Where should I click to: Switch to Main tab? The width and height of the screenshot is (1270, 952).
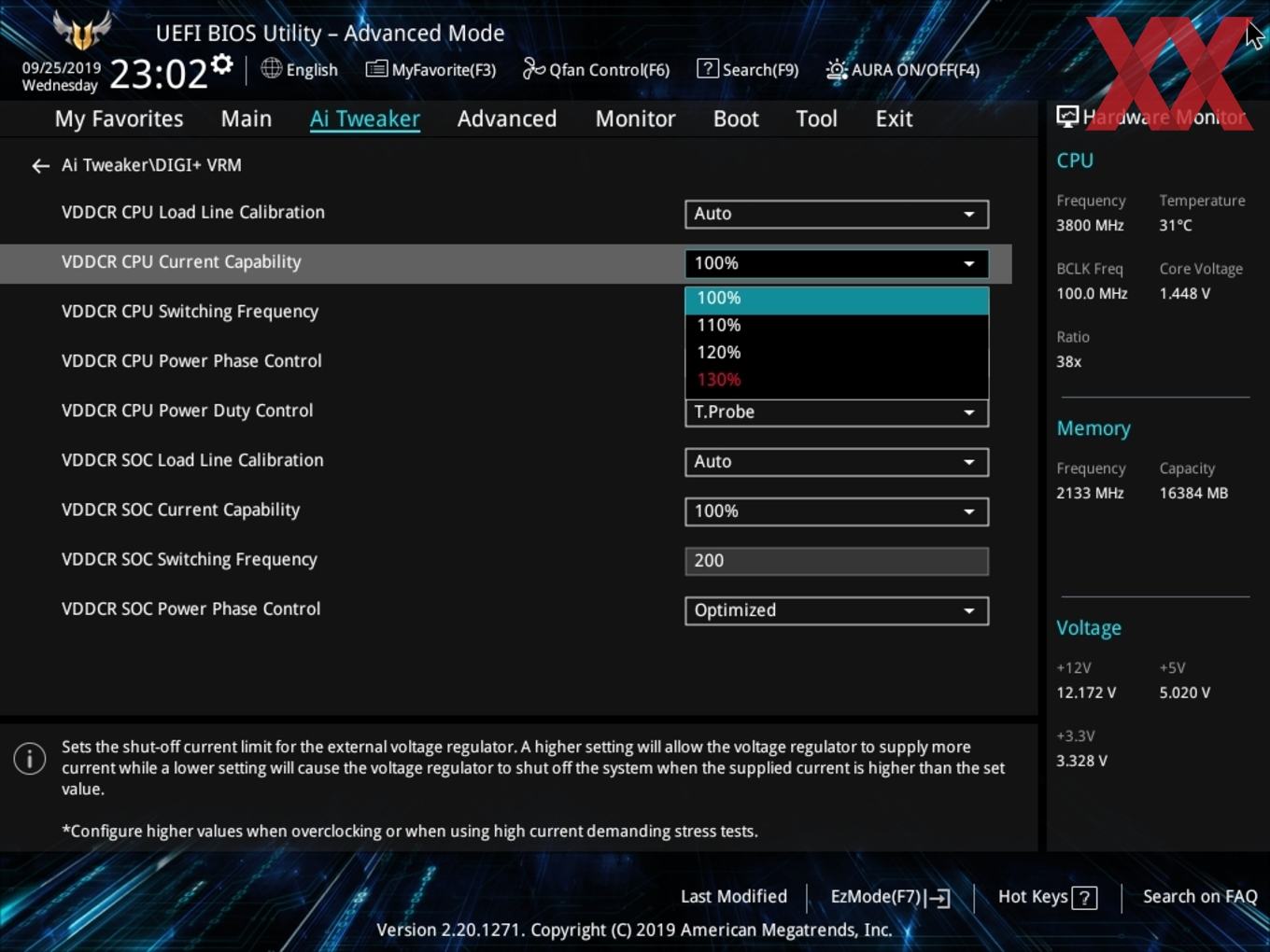[247, 119]
